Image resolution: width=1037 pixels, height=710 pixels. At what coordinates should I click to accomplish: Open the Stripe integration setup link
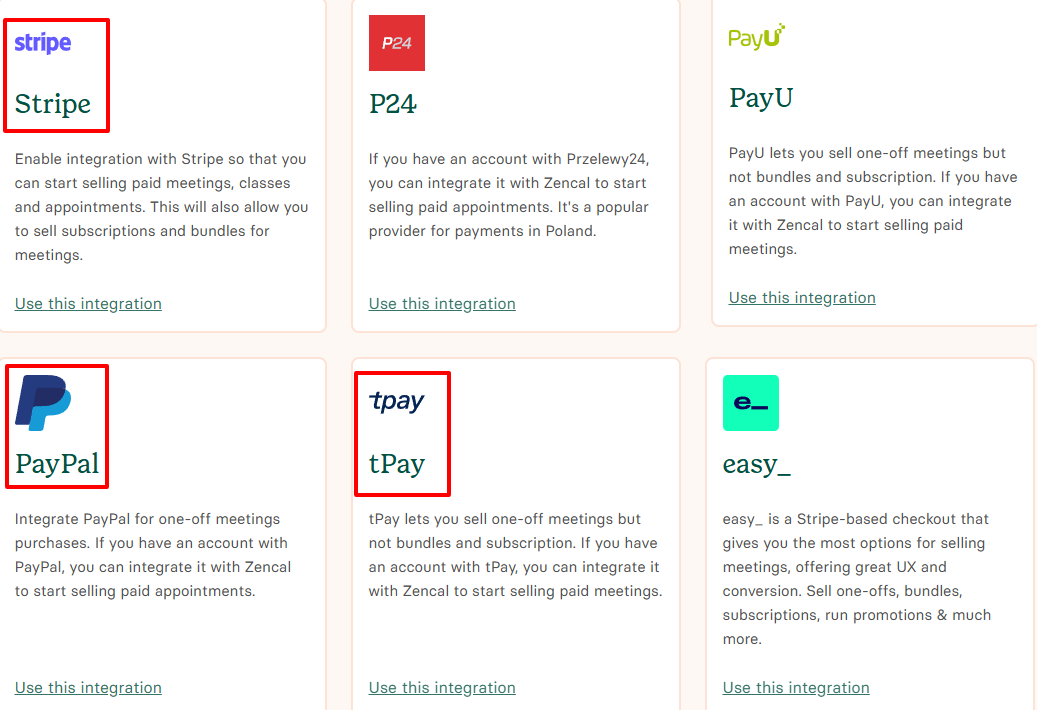88,303
